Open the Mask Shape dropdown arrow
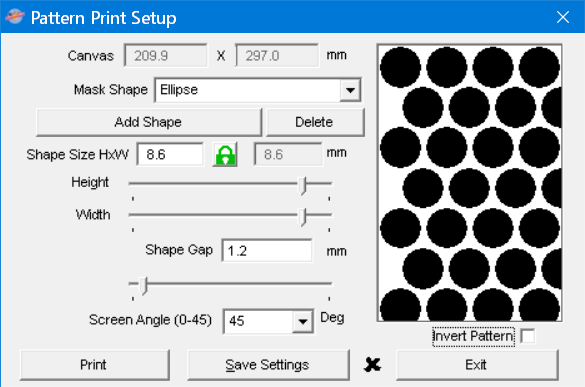Screen dimensions: 585x387 350,90
